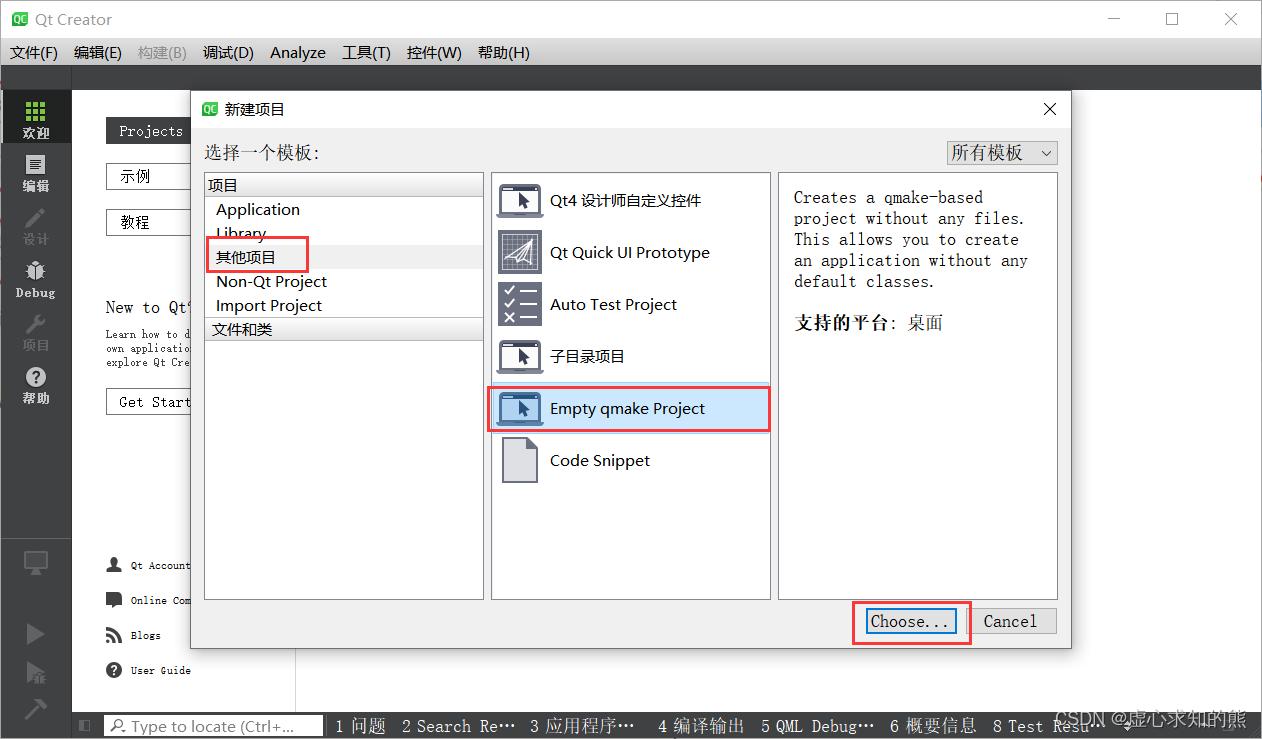
Task: Click the 教程 button
Action: click(x=148, y=222)
